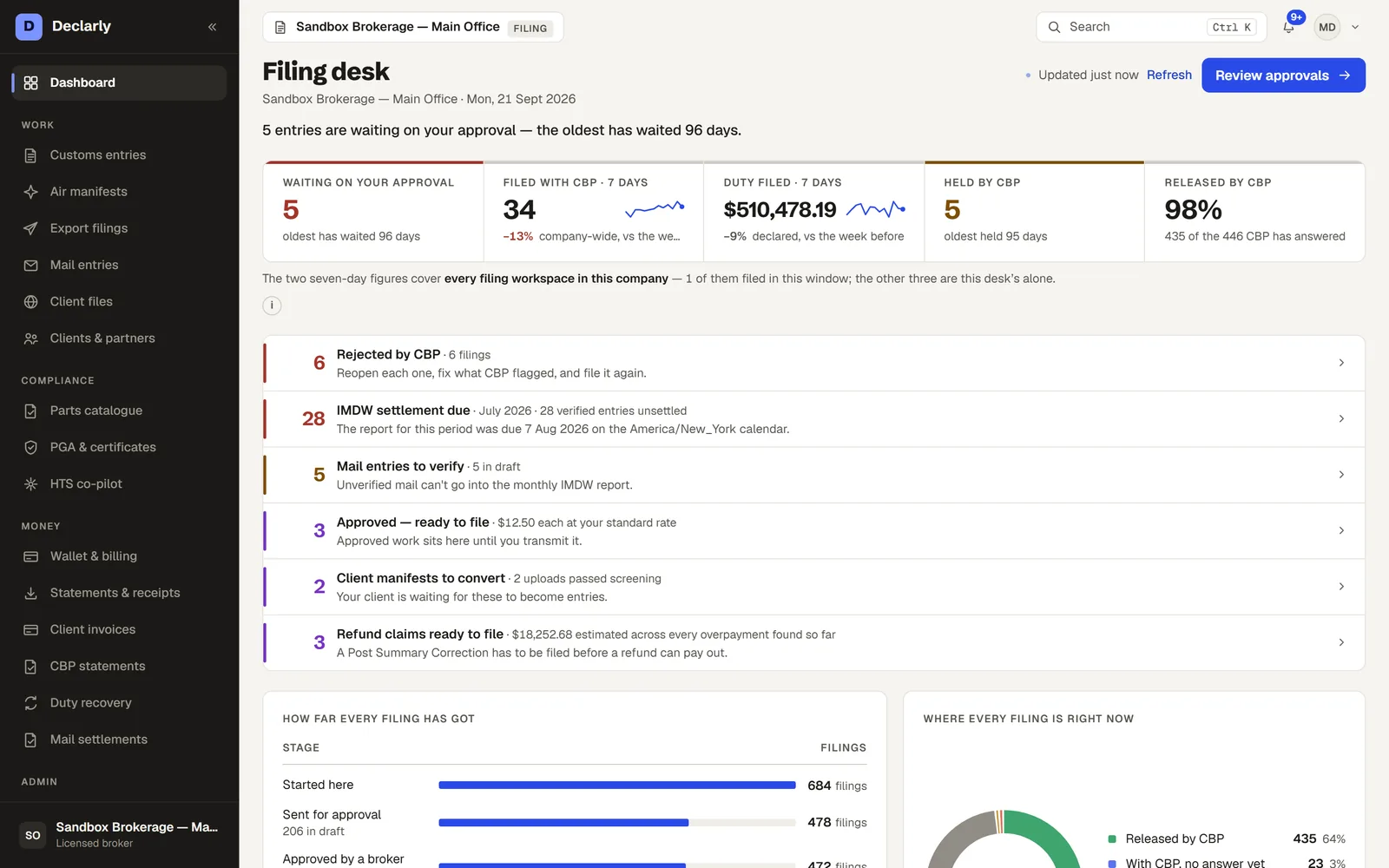Click "Licensed broker" text in sidebar footer
Screen dimensions: 1389x868
tap(95, 844)
